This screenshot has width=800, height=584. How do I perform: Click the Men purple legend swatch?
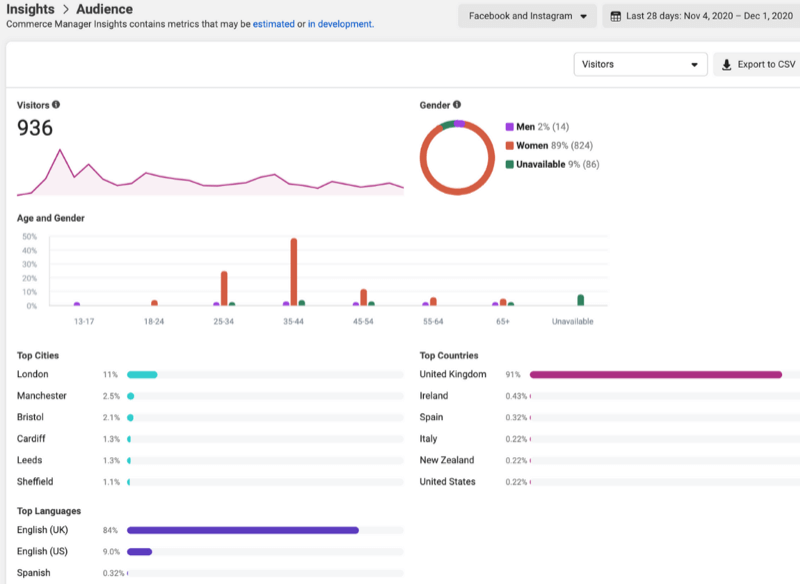[x=509, y=127]
